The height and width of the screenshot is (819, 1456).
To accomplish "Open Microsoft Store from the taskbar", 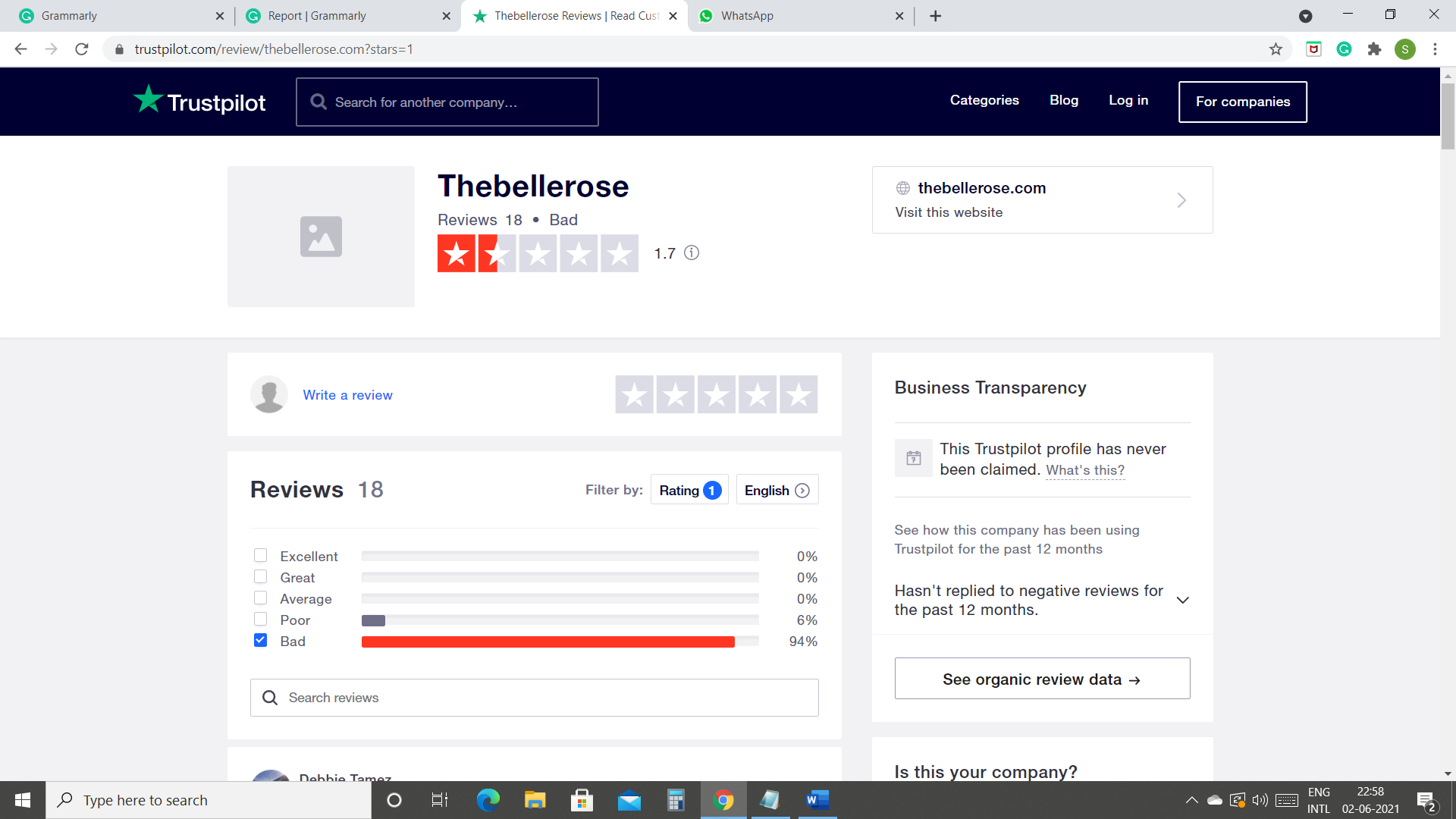I will click(x=582, y=800).
